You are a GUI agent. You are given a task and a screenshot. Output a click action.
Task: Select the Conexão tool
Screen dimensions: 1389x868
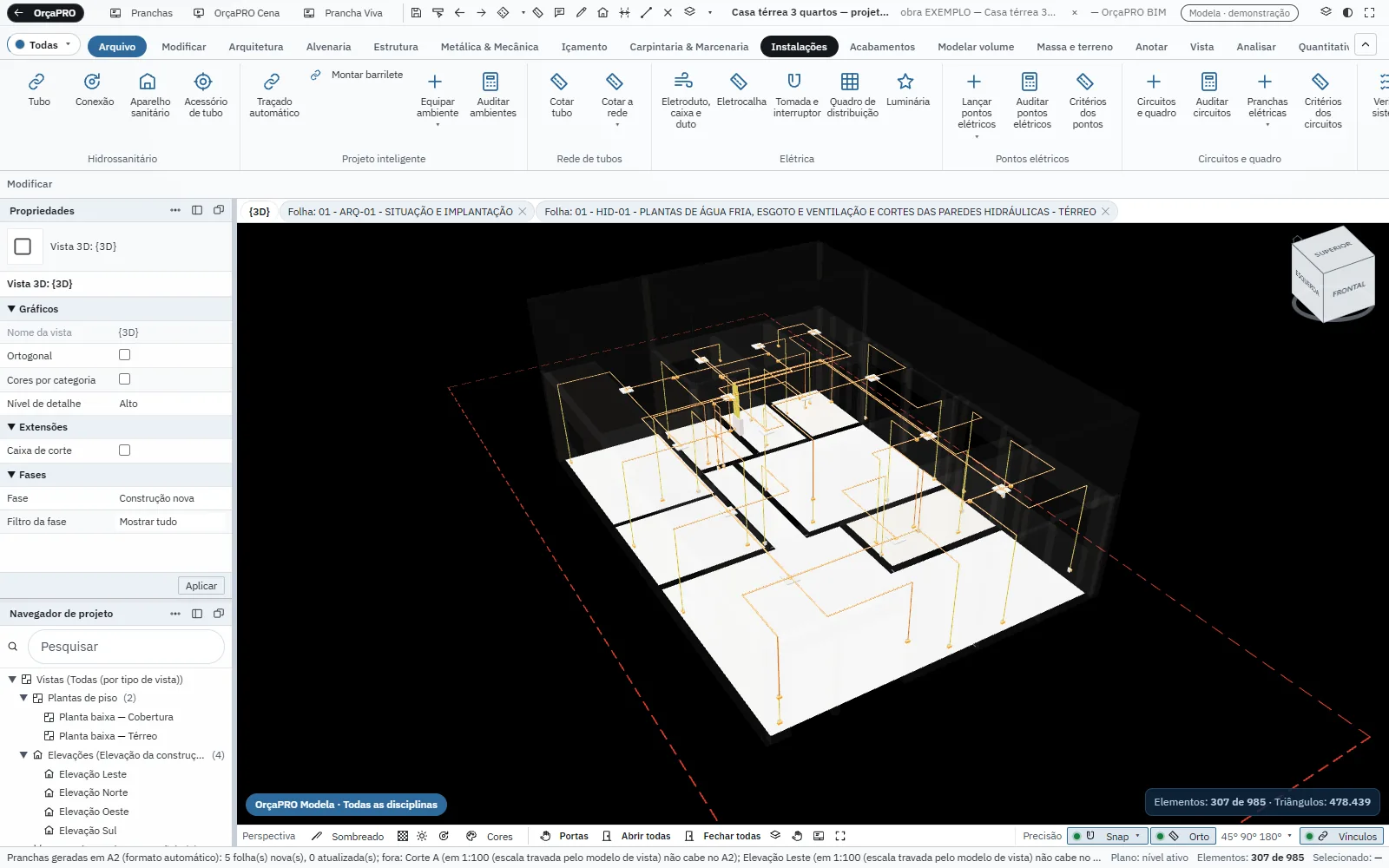point(94,90)
